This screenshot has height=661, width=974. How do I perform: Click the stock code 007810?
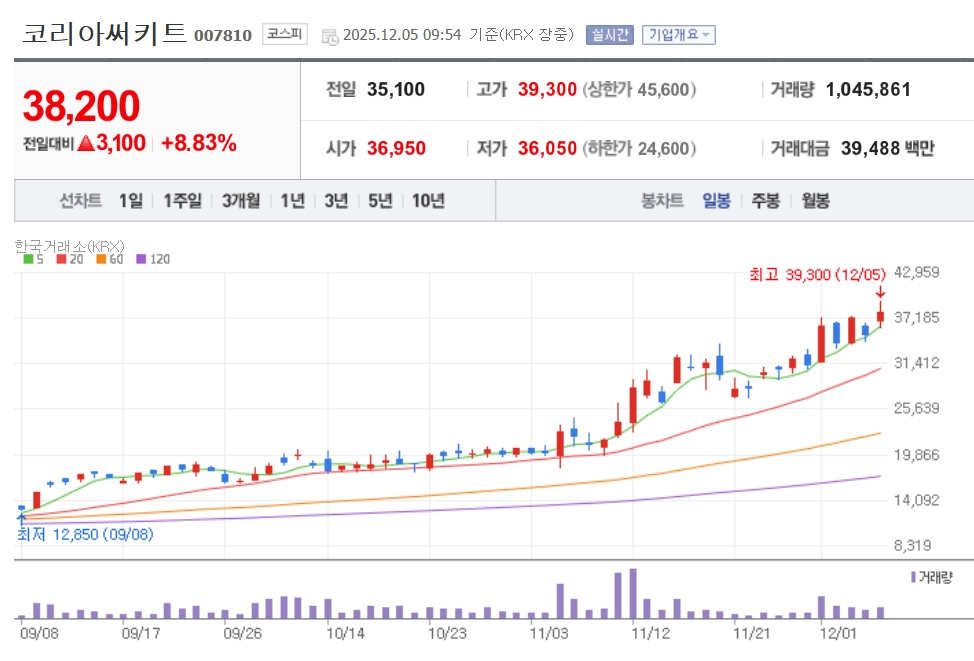tap(223, 35)
